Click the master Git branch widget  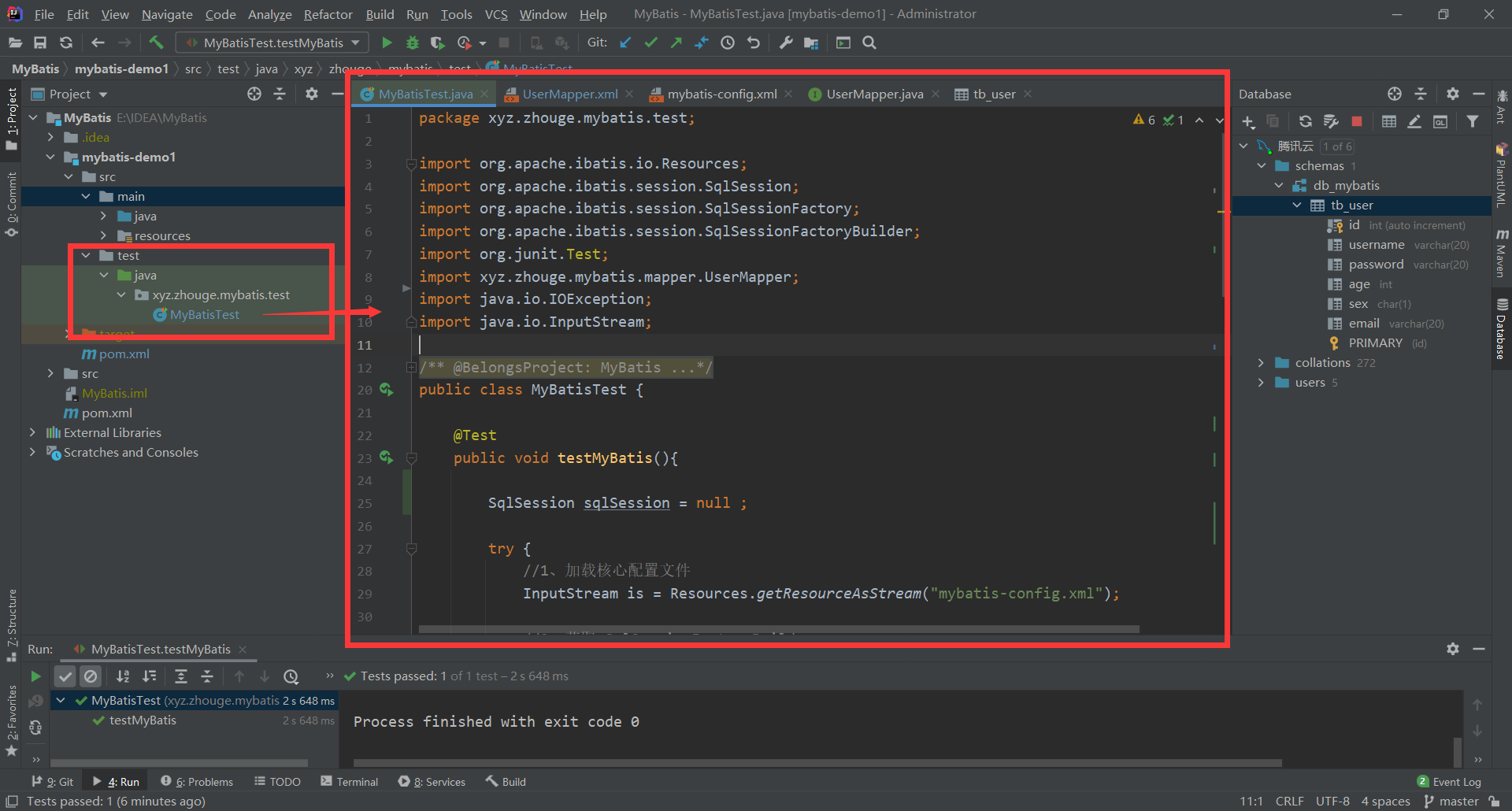(x=1451, y=802)
